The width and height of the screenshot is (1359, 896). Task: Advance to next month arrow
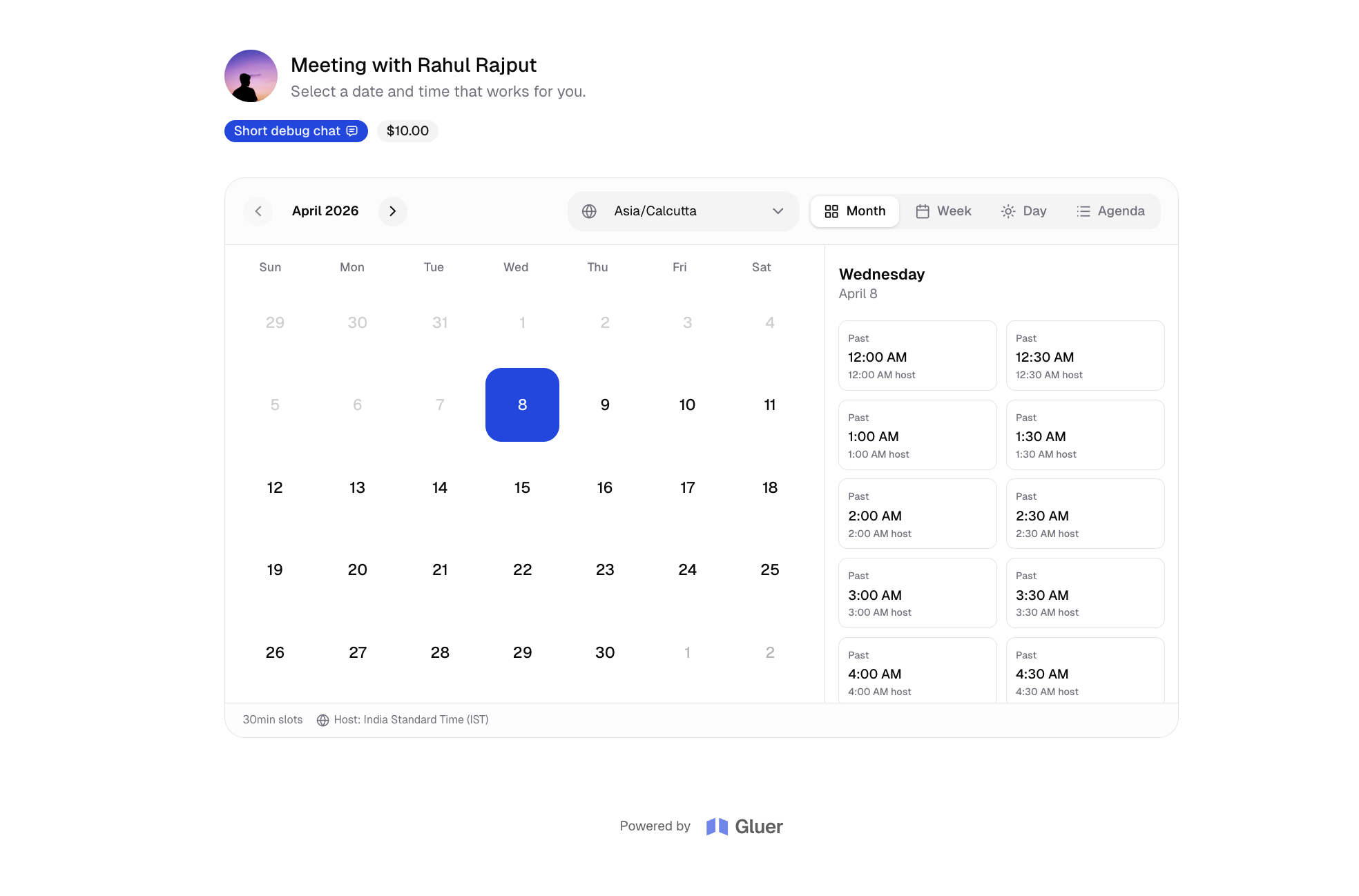click(x=392, y=211)
